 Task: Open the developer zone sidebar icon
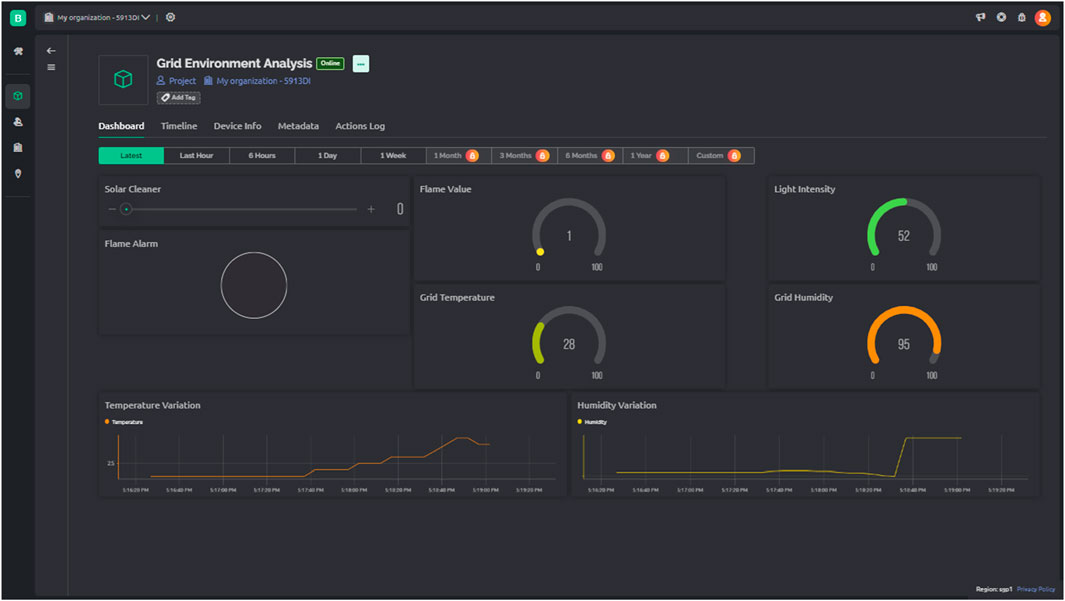[18, 52]
